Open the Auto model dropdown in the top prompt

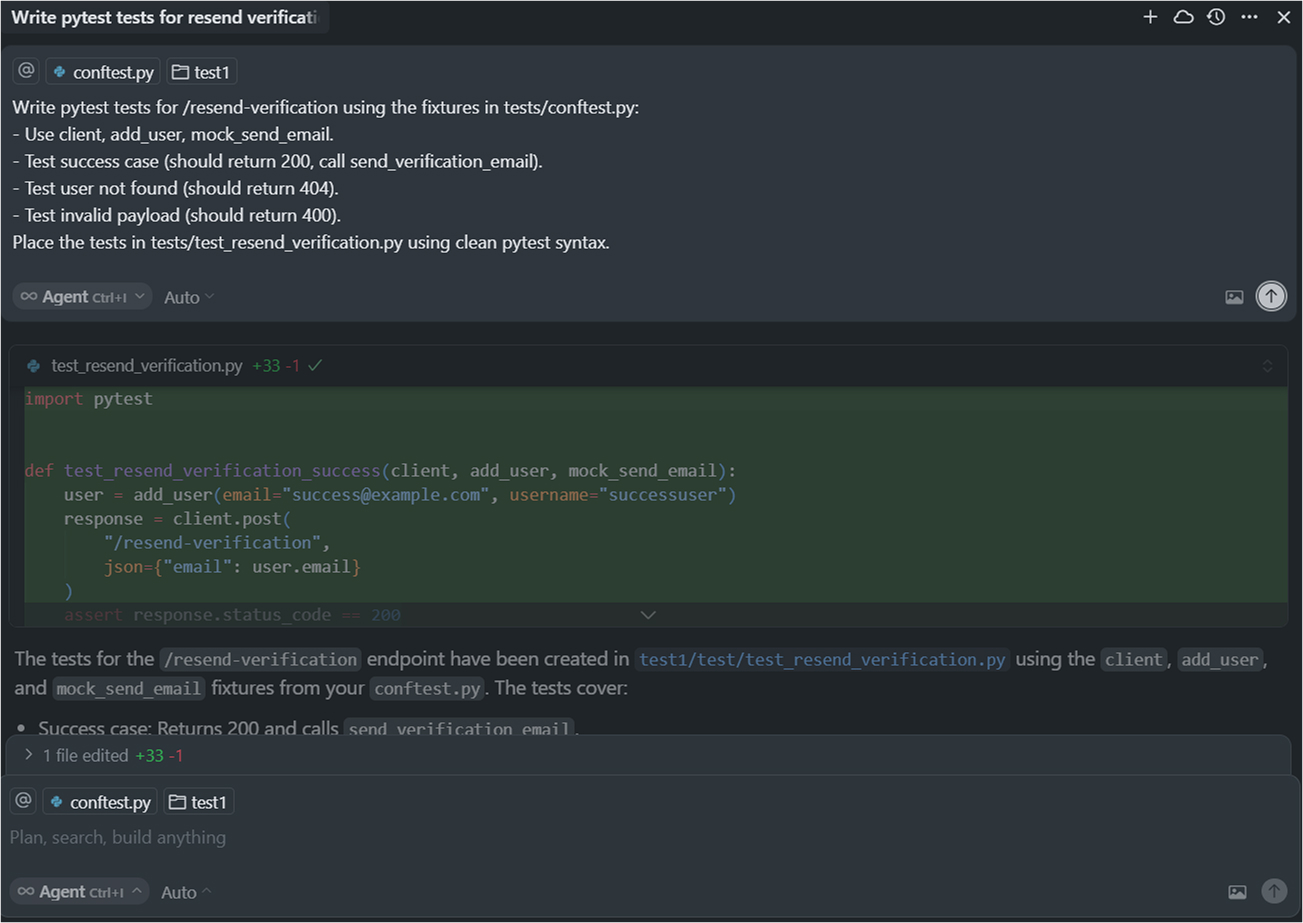click(189, 297)
